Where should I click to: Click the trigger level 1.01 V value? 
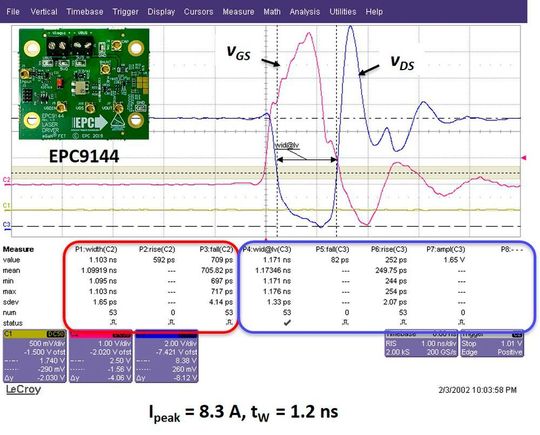pyautogui.click(x=512, y=344)
